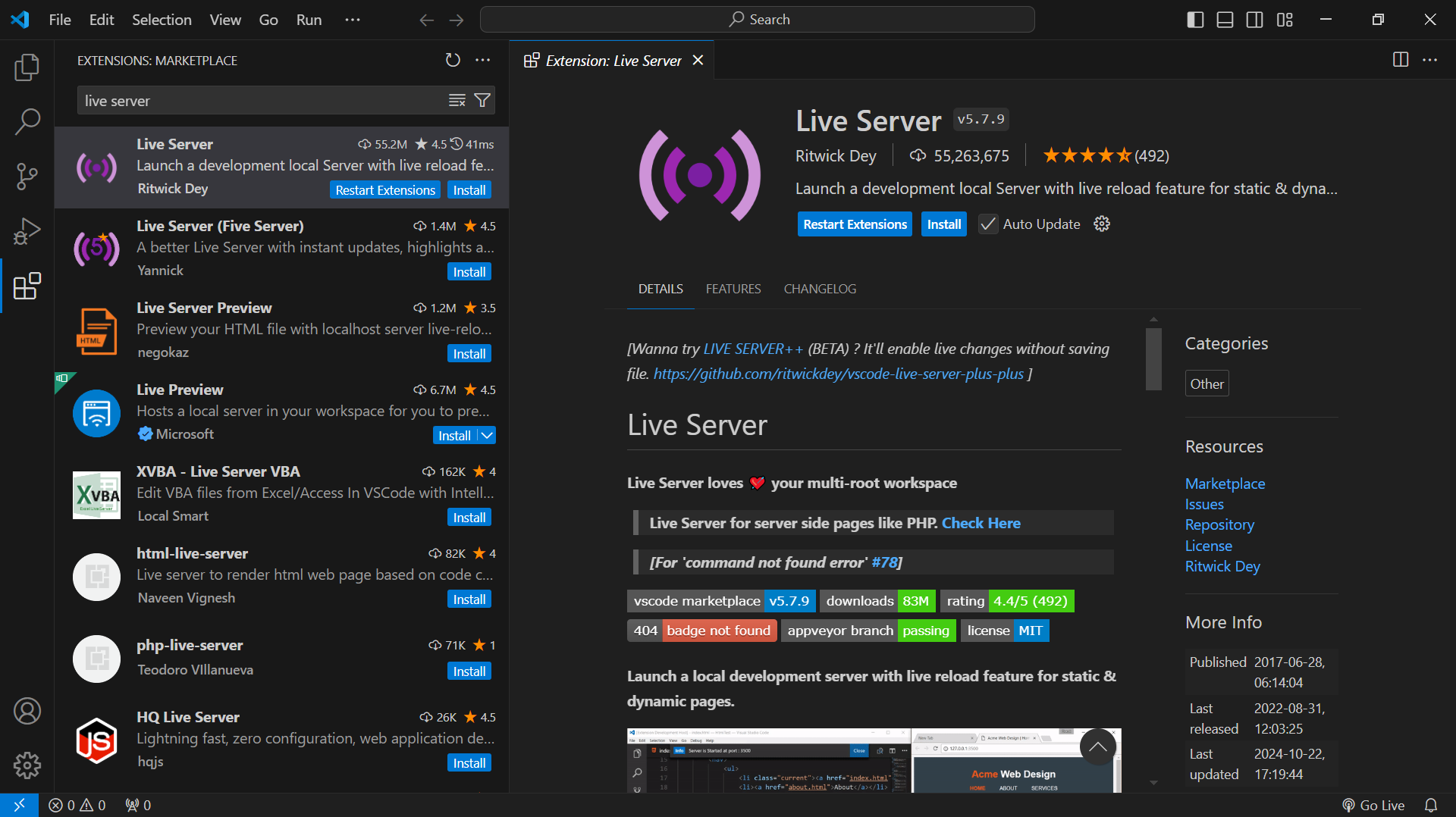Open the extension settings gear beside Auto Update

point(1102,224)
